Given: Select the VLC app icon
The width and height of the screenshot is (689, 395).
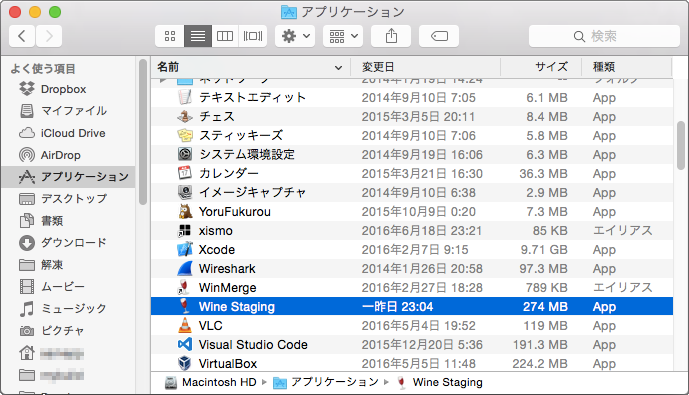Looking at the screenshot, I should pos(185,326).
